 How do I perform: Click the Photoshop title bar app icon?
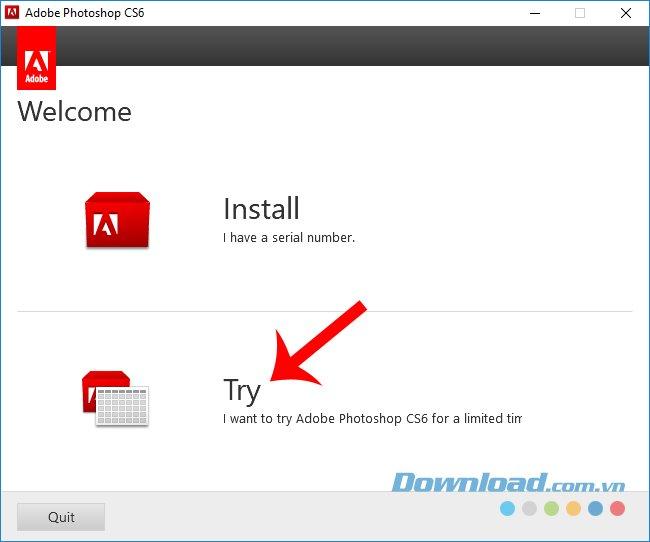(x=14, y=13)
